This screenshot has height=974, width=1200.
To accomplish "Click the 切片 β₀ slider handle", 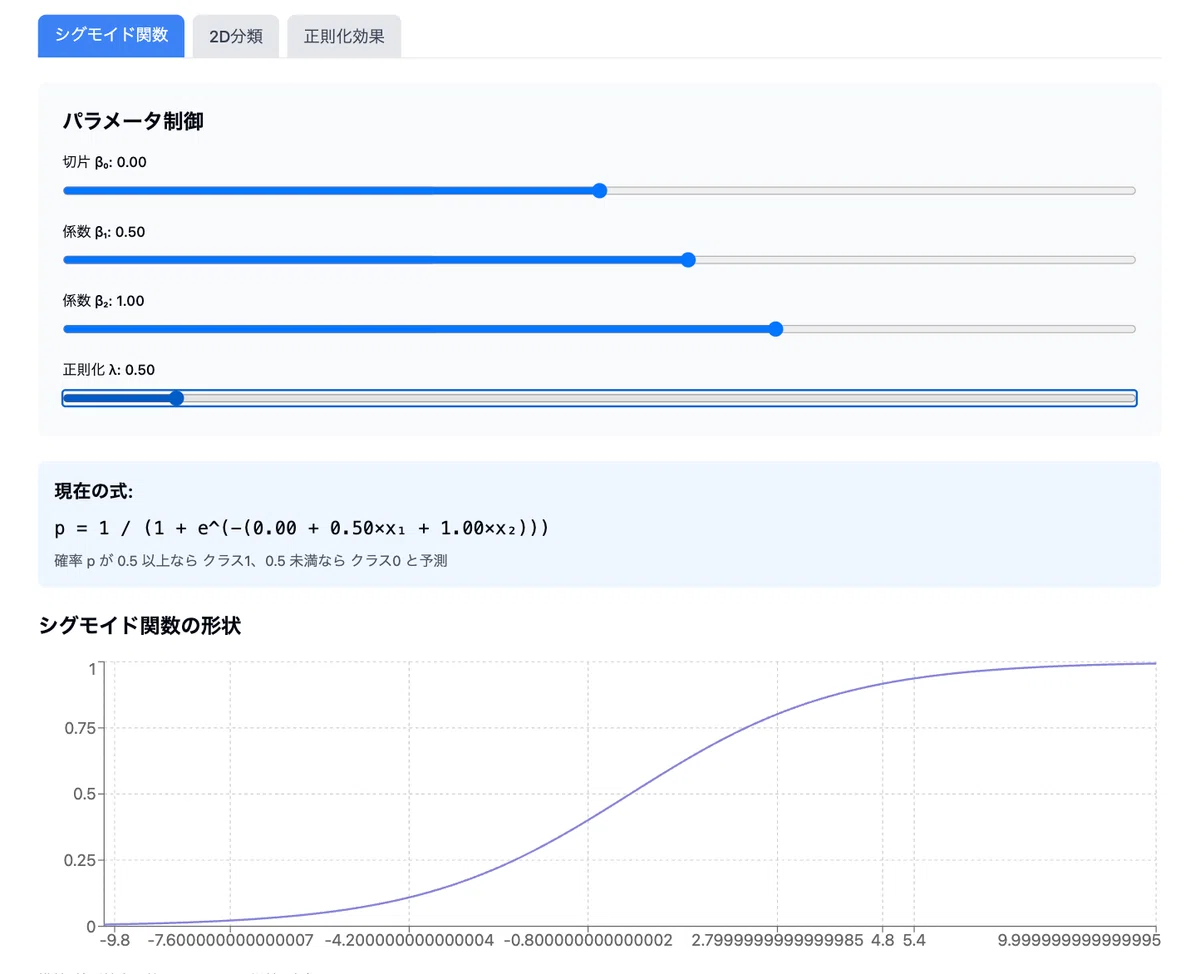I will tap(600, 191).
